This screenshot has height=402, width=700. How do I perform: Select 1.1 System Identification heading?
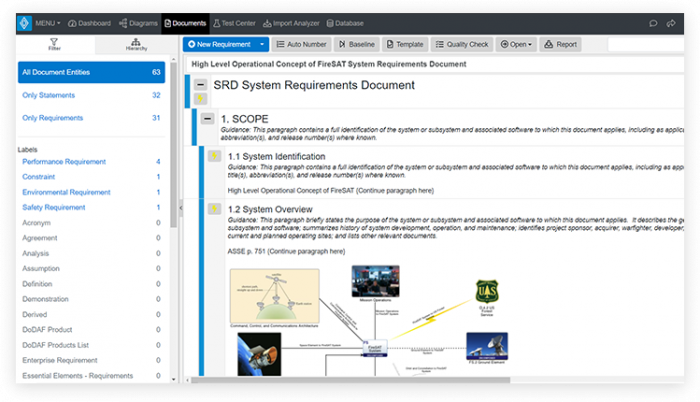[276, 157]
